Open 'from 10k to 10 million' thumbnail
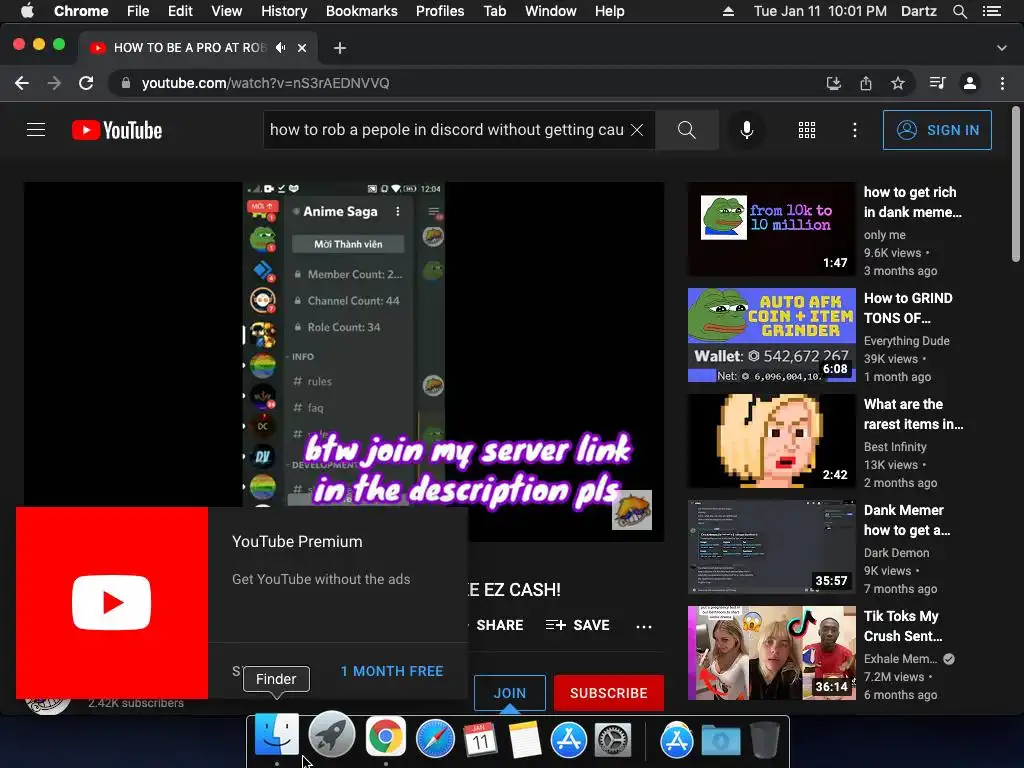The width and height of the screenshot is (1024, 768). (x=771, y=229)
